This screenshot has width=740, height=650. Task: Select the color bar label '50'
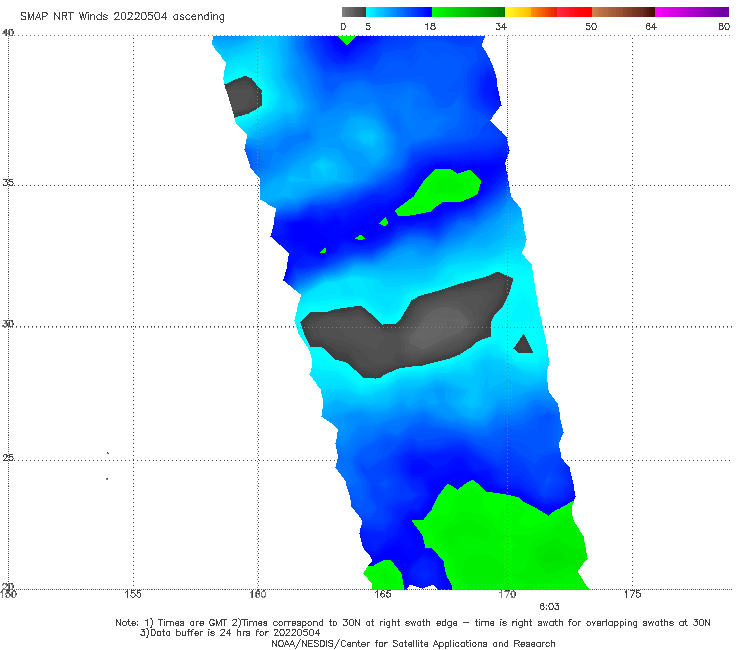591,27
